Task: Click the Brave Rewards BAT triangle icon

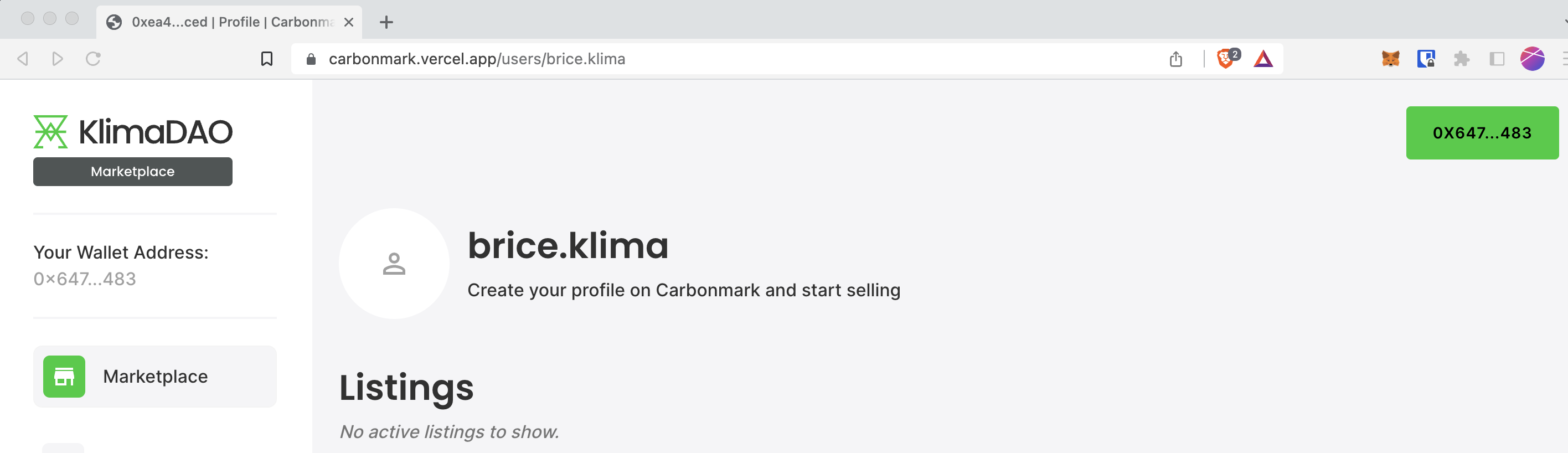Action: click(1263, 59)
